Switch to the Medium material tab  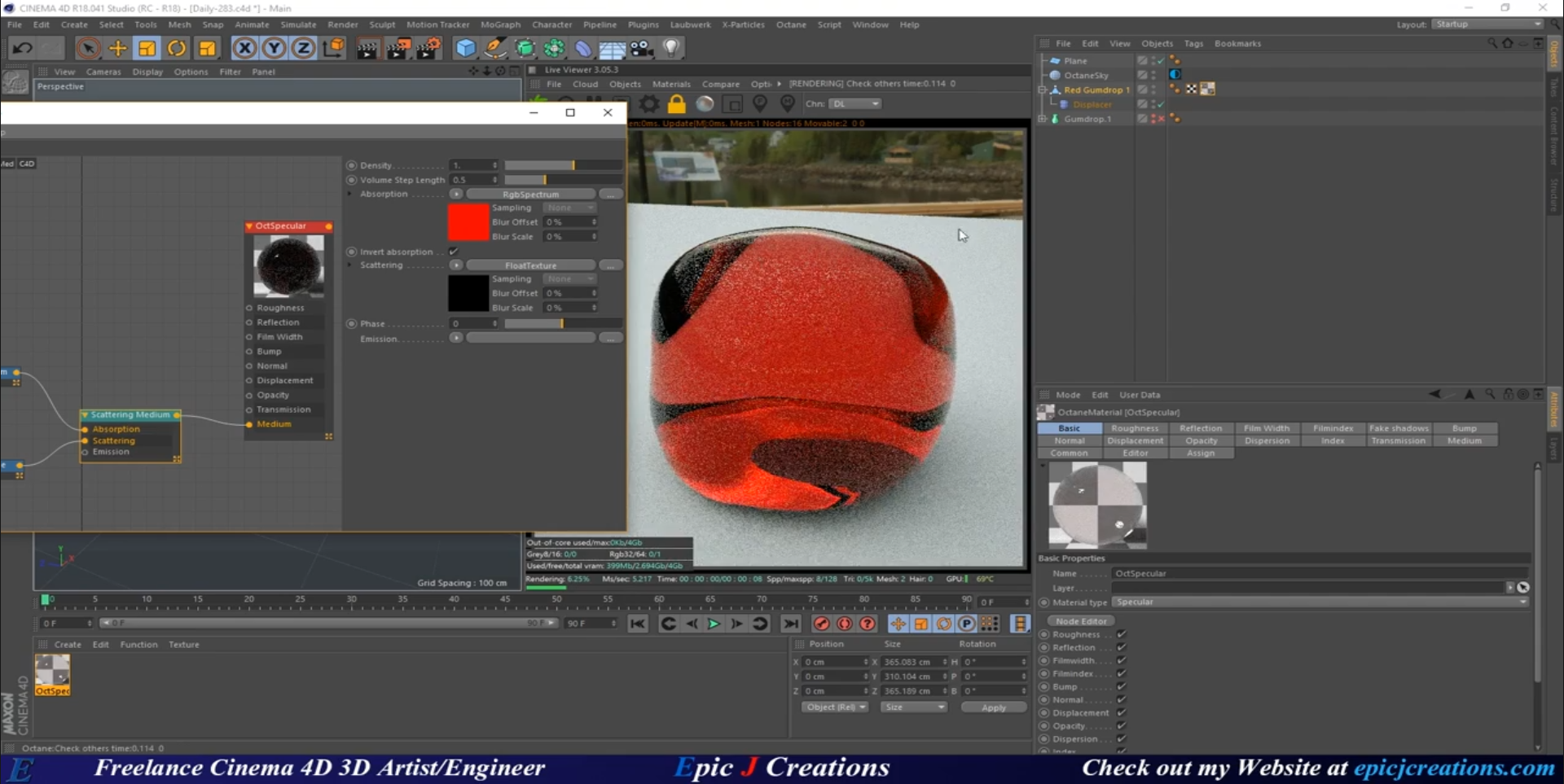(x=1464, y=440)
